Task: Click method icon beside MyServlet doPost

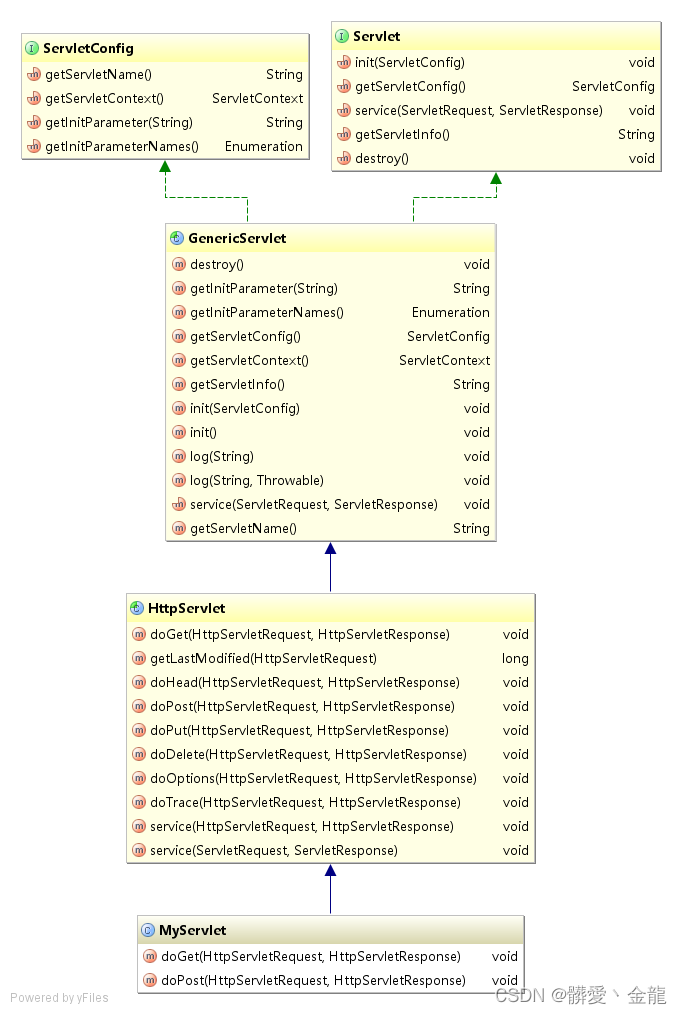Action: coord(150,980)
